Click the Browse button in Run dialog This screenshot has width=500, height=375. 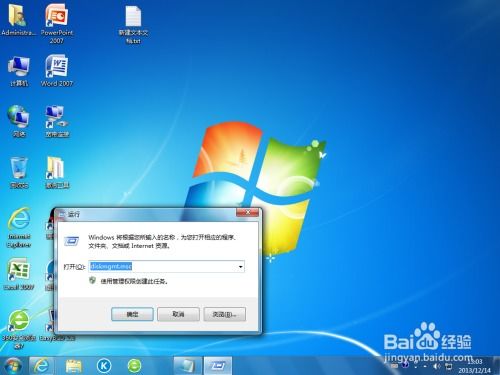click(x=224, y=314)
